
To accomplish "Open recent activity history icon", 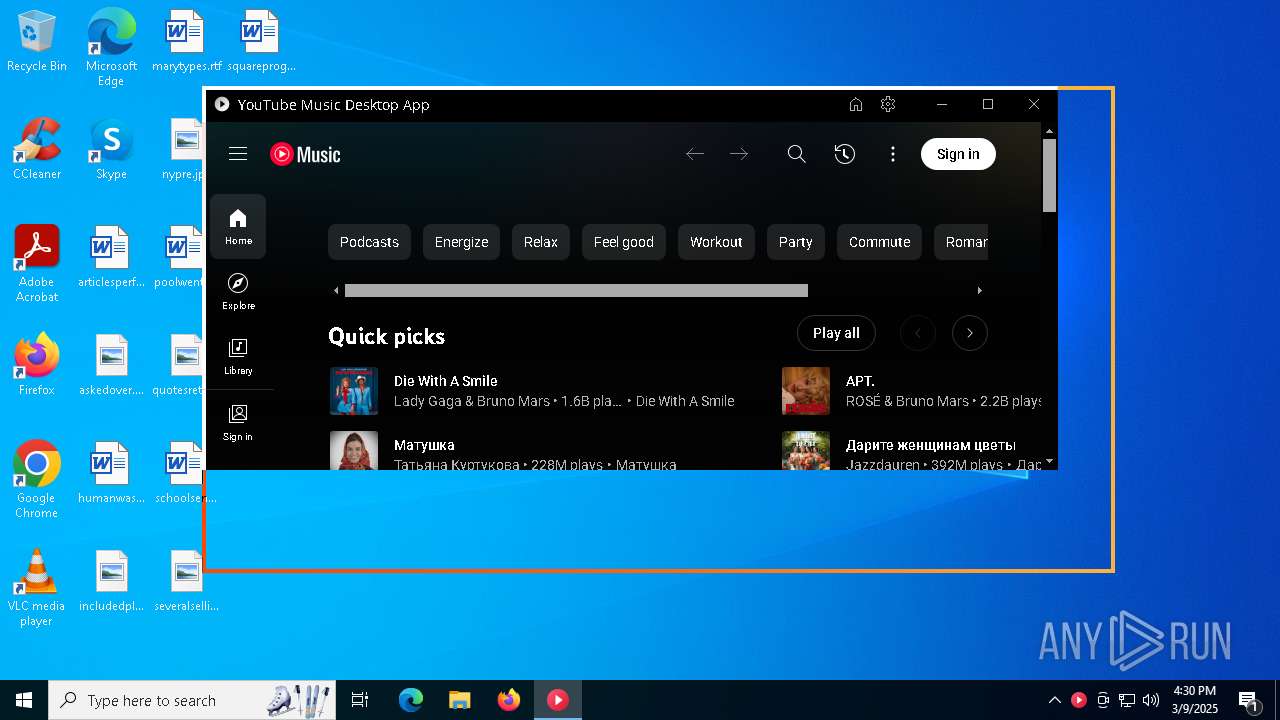I will click(845, 154).
